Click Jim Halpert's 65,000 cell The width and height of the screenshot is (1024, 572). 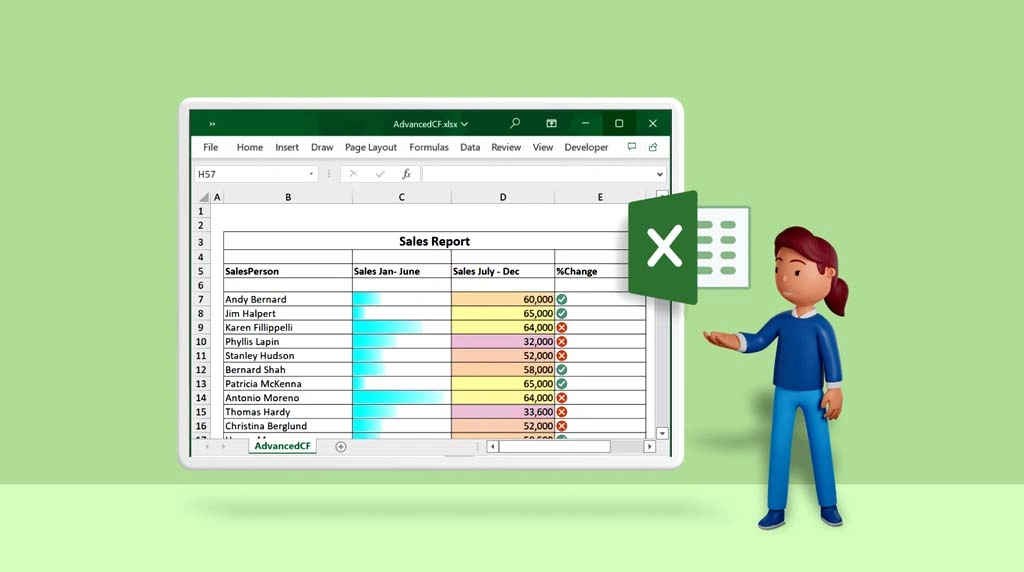coord(503,313)
